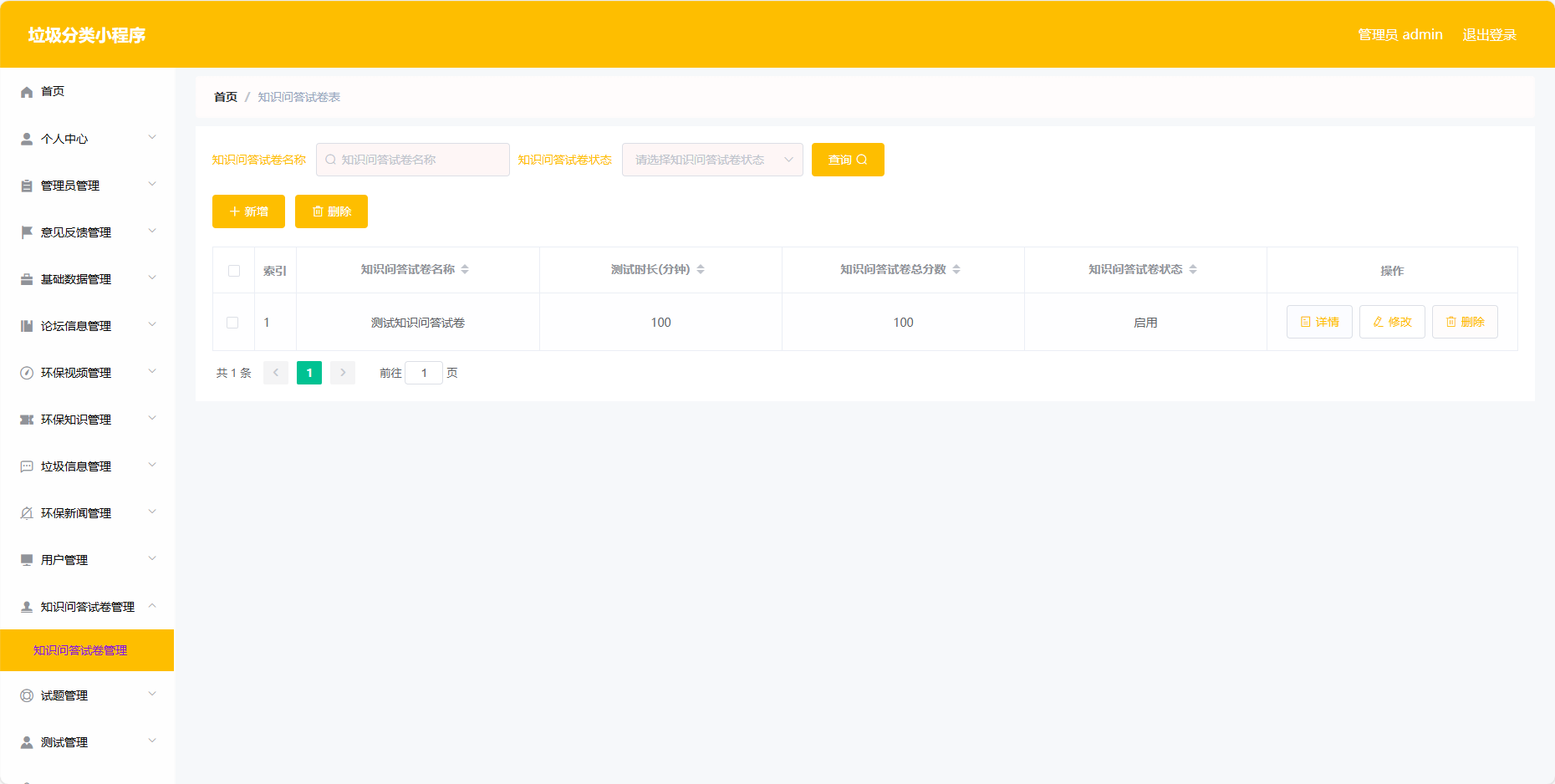Expand the 垃圾信息管理 menu chevron
Image resolution: width=1555 pixels, height=784 pixels.
[152, 465]
